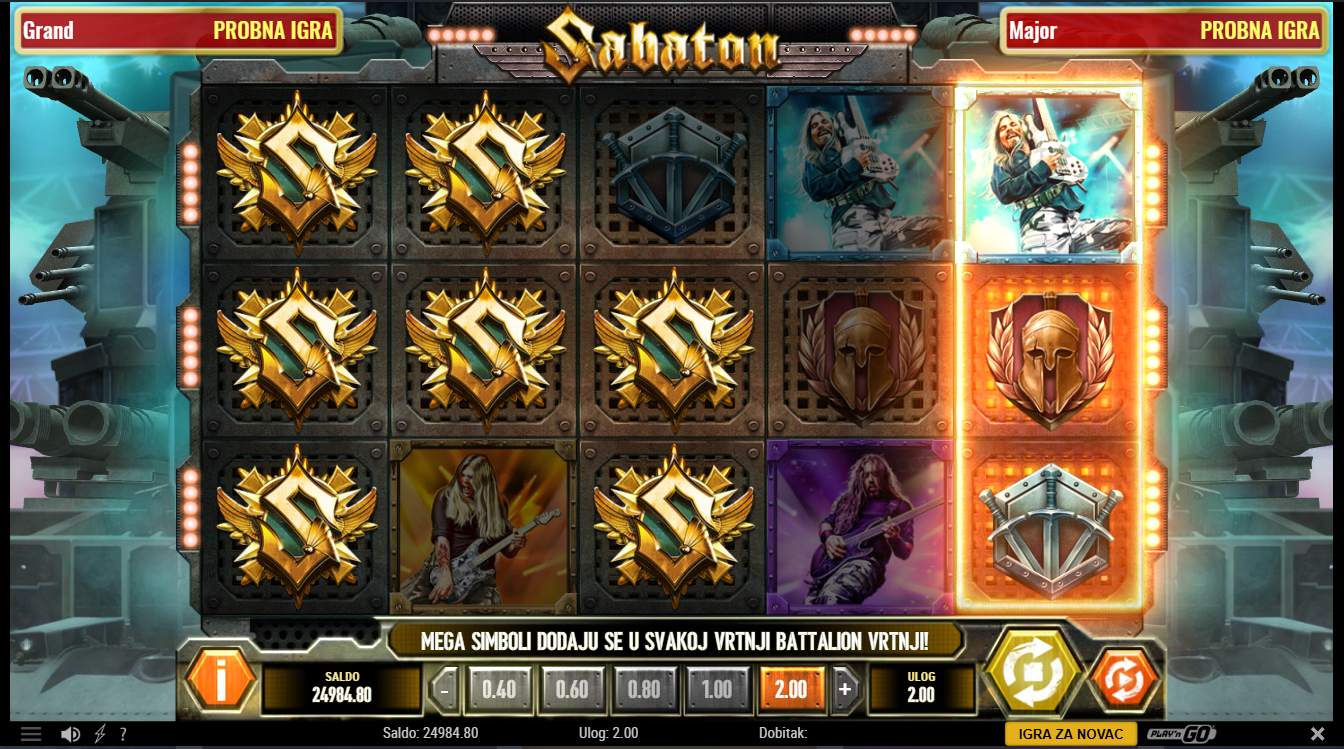
Task: Select the highlighted 2.00 bet
Action: coord(791,689)
